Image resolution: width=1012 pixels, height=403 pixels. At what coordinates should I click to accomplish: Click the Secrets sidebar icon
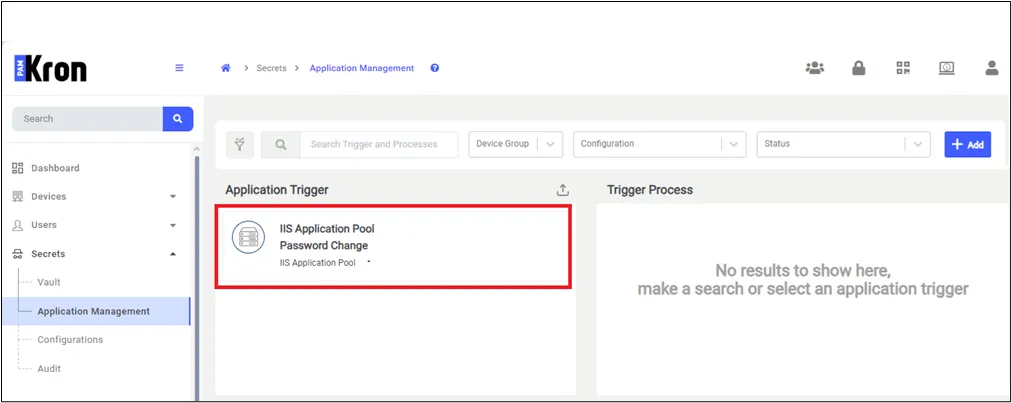point(18,254)
